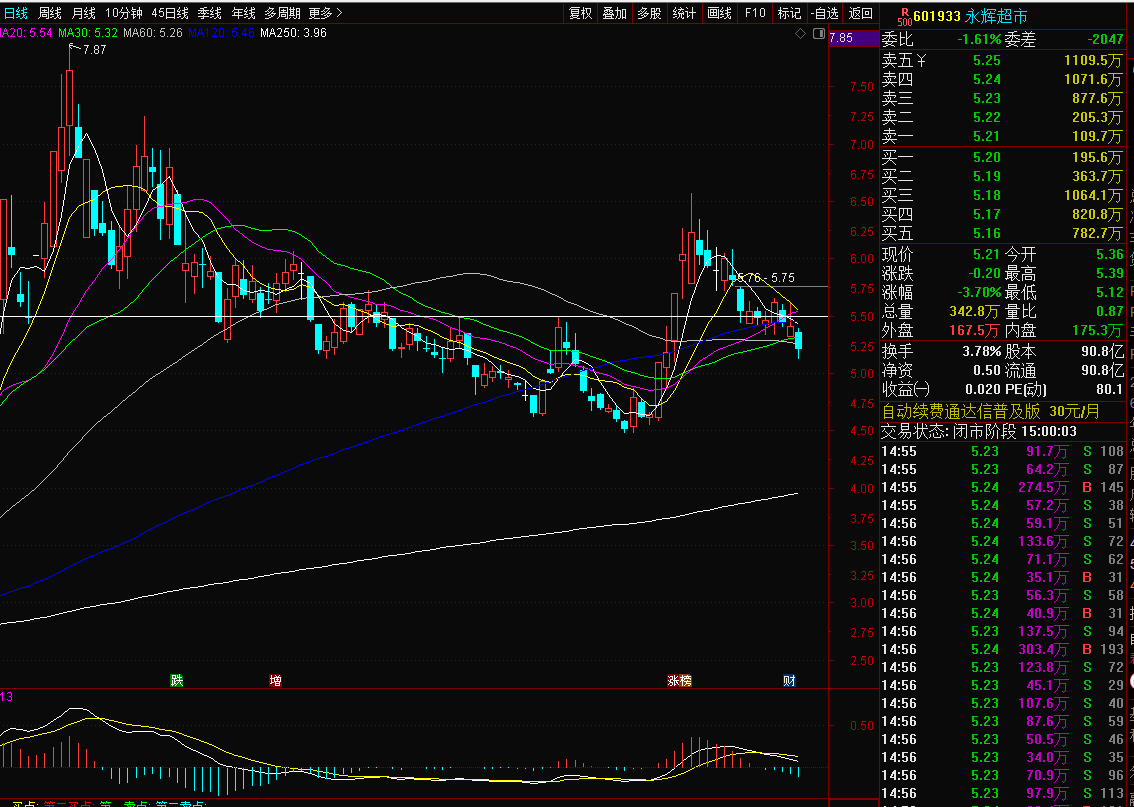1134x807 pixels.
Task: Click the 总量 342.8万 value
Action: click(x=975, y=312)
